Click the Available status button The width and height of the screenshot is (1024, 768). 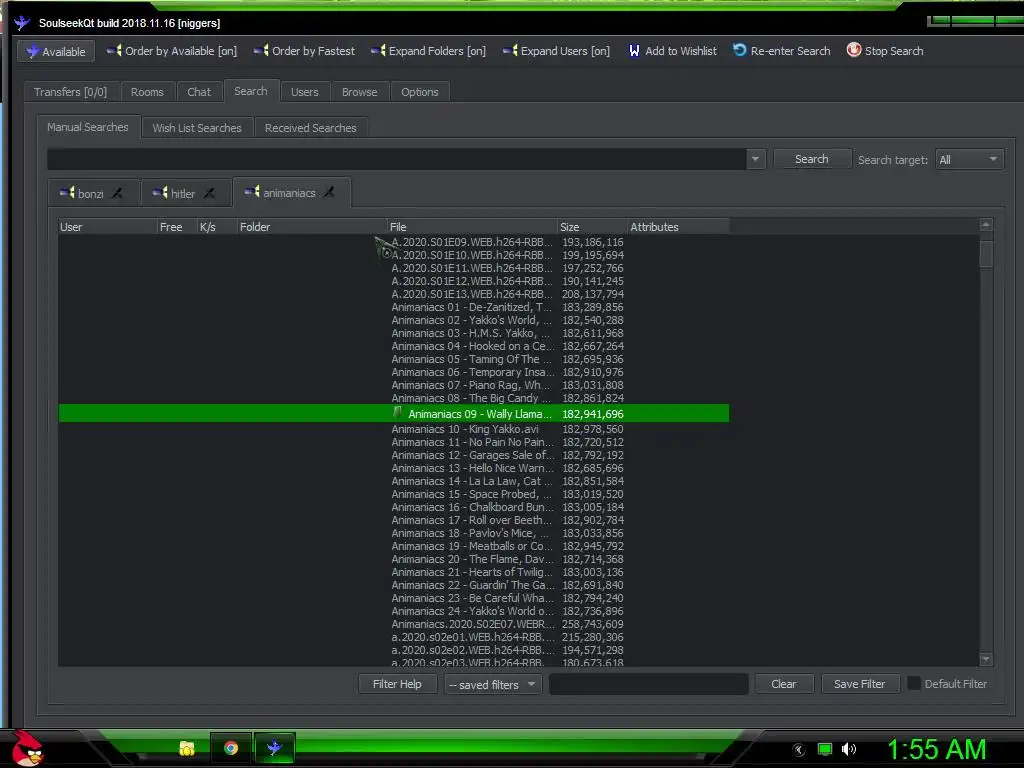56,51
